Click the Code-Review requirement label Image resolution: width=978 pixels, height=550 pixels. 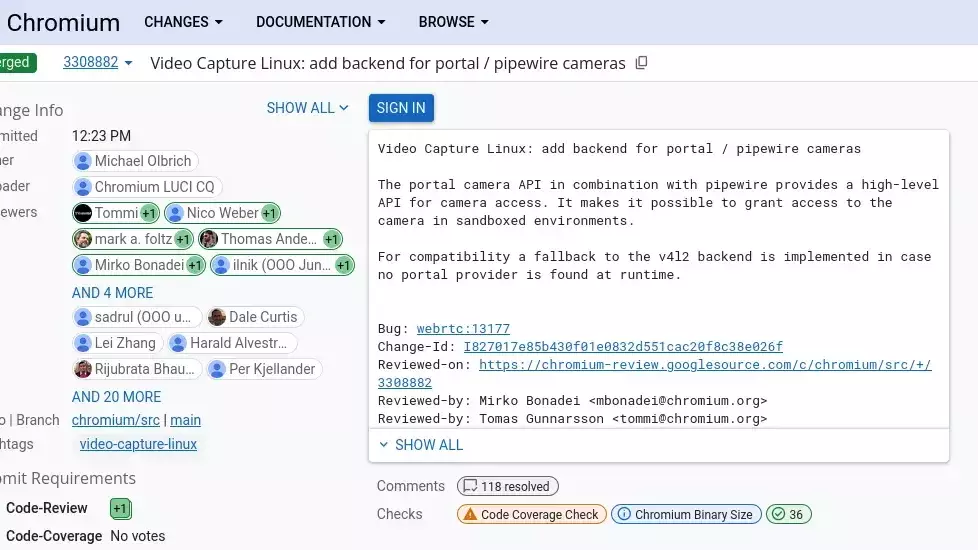pos(47,508)
